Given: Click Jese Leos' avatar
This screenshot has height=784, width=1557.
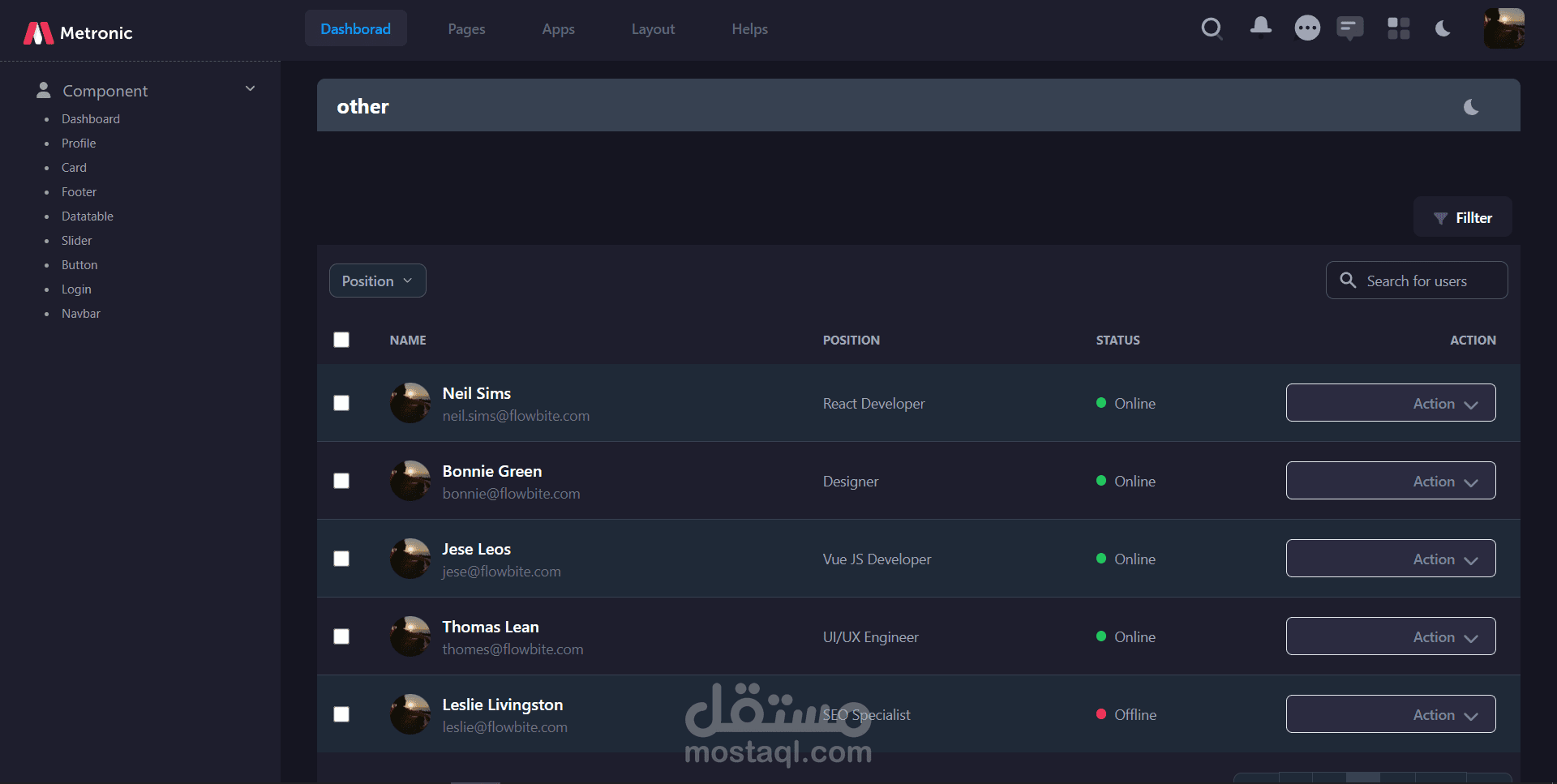Looking at the screenshot, I should pyautogui.click(x=410, y=559).
